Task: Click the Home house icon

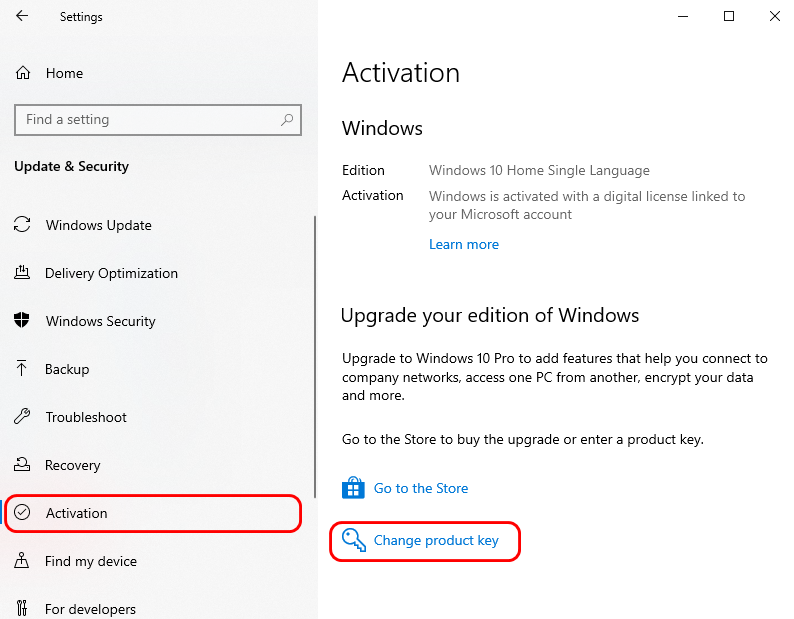Action: [23, 73]
